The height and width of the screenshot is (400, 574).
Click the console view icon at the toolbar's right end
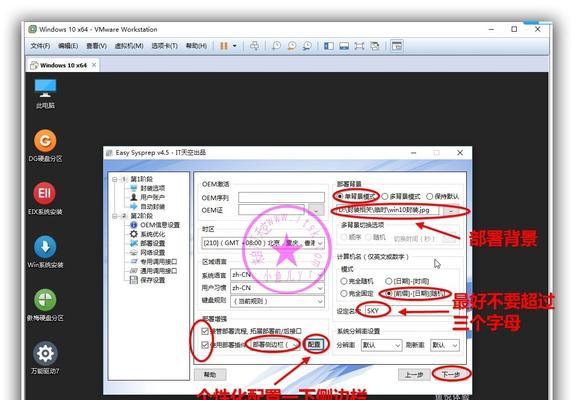(397, 46)
